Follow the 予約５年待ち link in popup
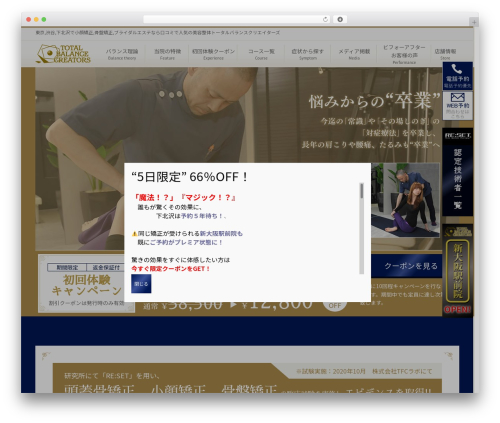Screen dimensions: 500x423 click(202, 216)
